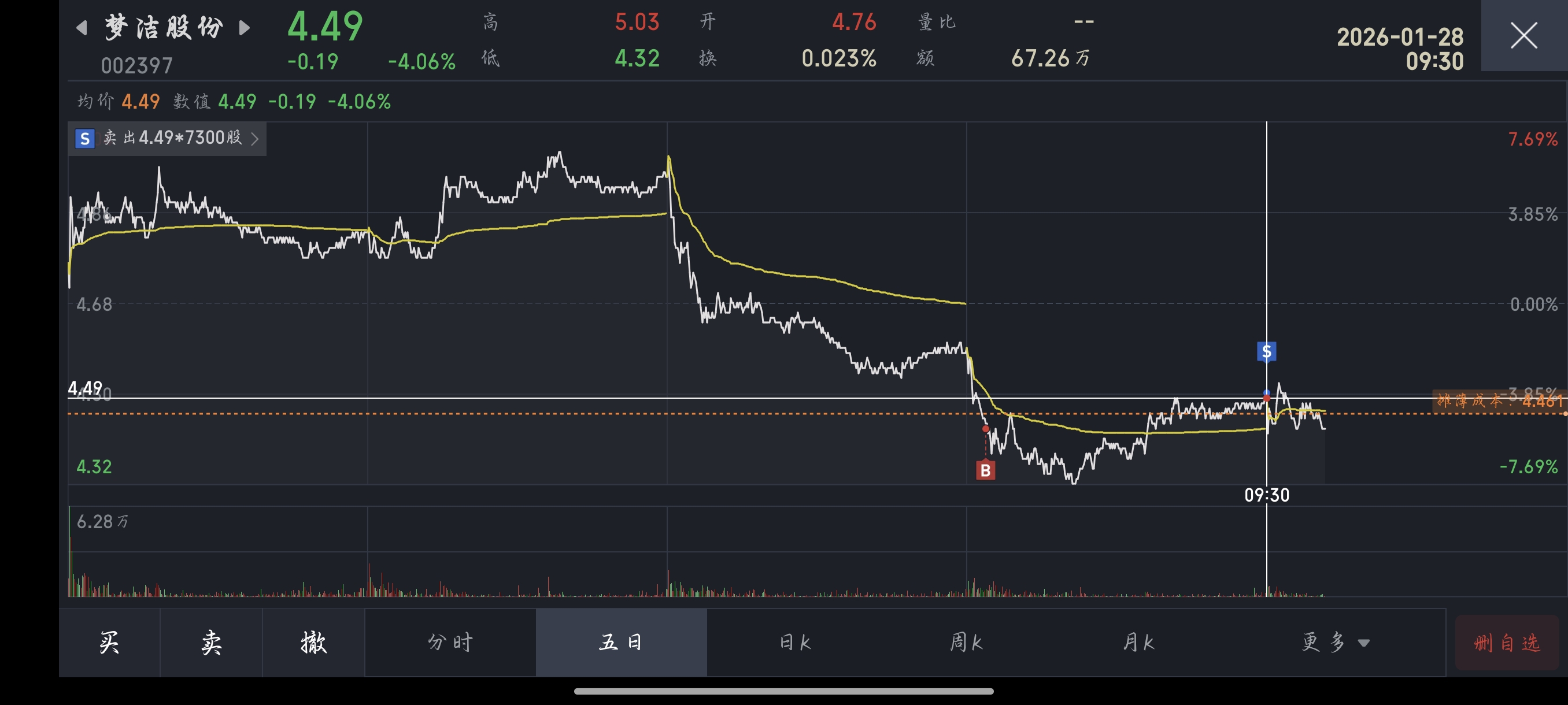The height and width of the screenshot is (705, 1568).
Task: Open the 月k monthly chart tab
Action: click(1138, 643)
